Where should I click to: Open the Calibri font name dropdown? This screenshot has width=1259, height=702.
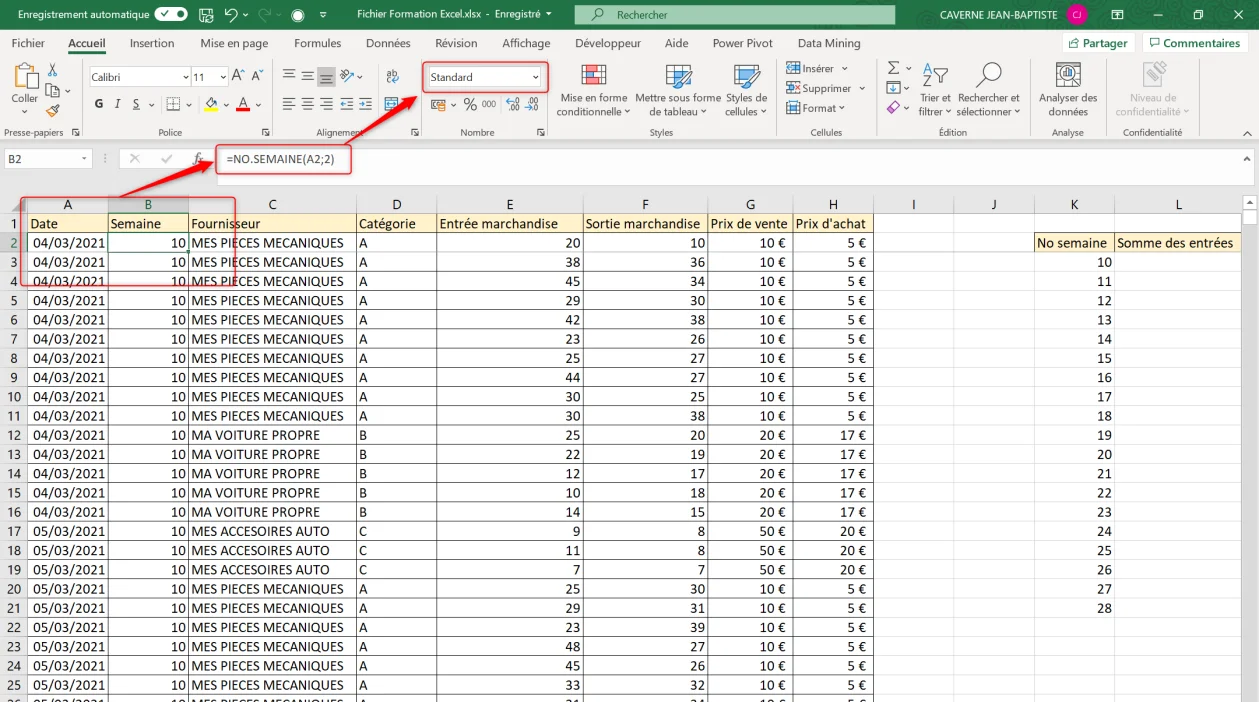pos(185,77)
